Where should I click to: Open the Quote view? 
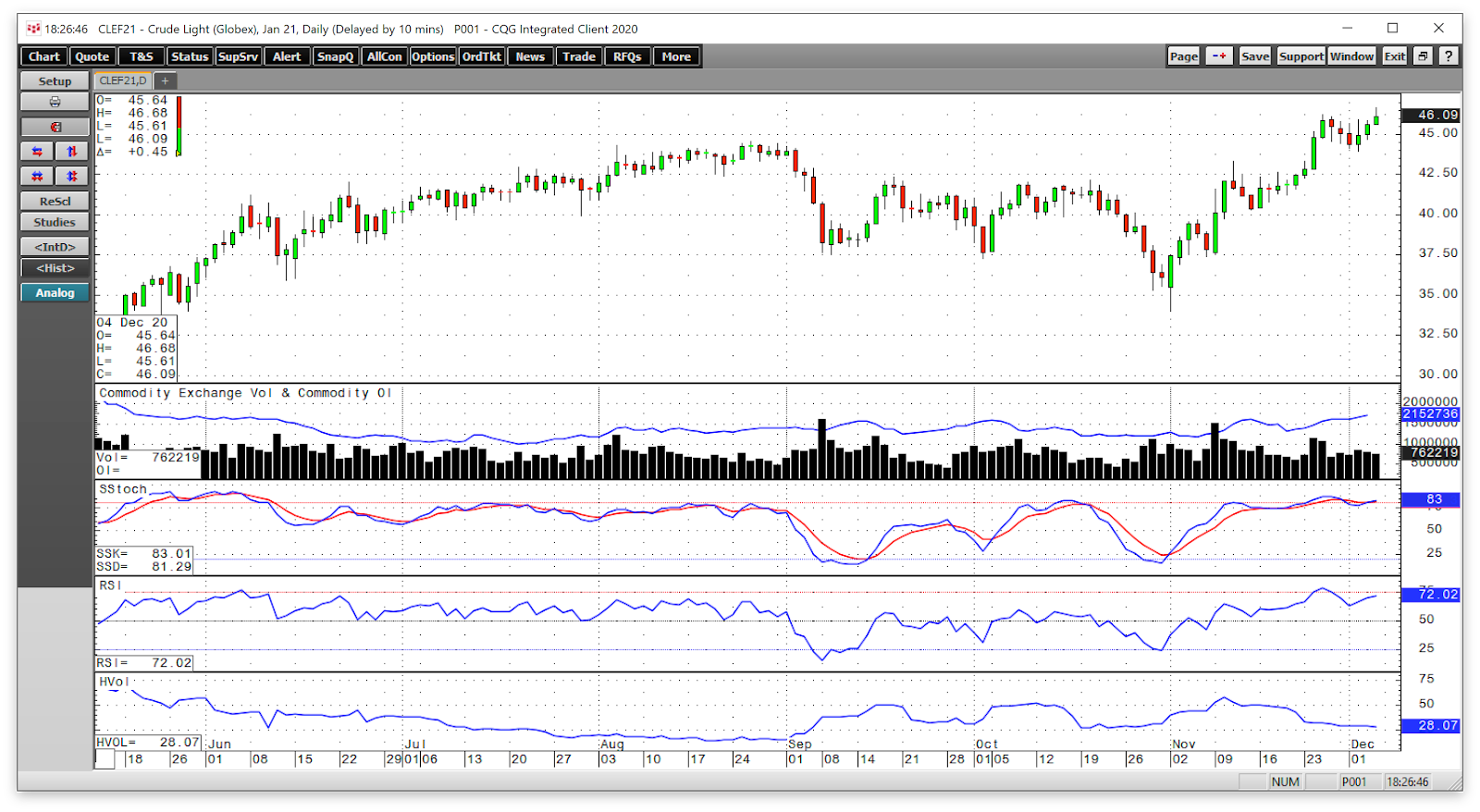[92, 56]
